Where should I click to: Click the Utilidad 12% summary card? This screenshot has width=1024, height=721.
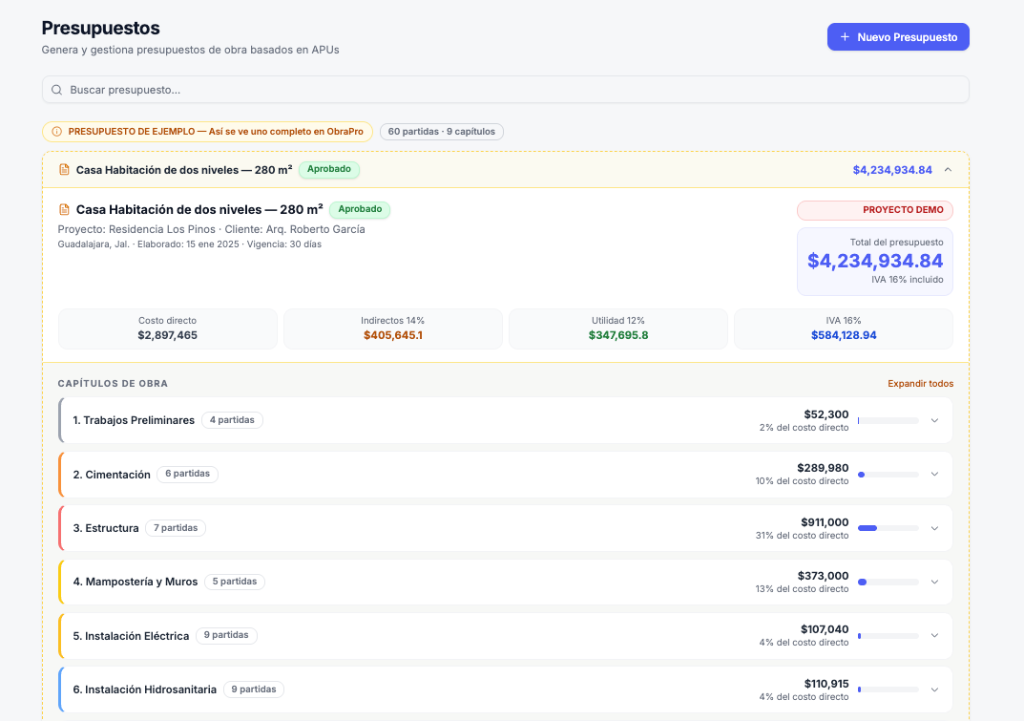coord(618,328)
